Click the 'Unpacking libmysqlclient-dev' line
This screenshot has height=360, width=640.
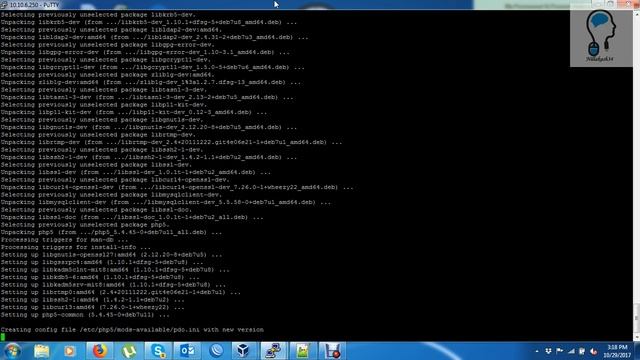(x=166, y=202)
